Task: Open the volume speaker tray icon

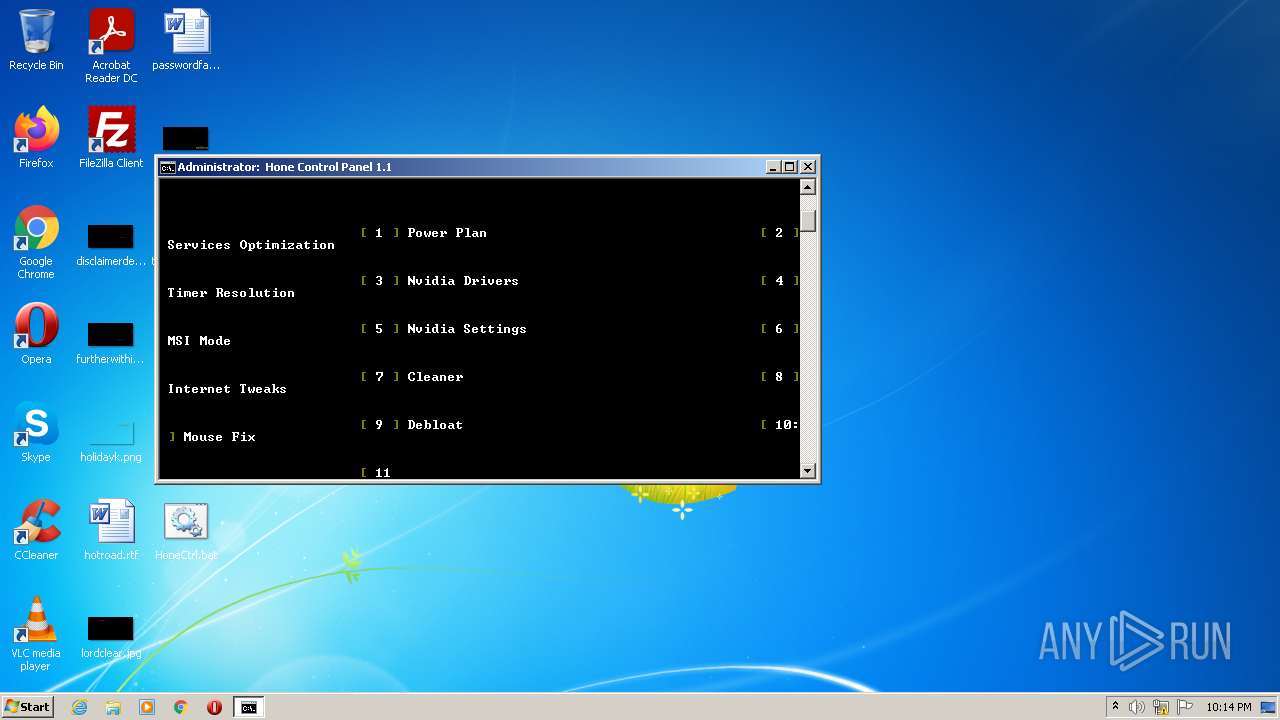Action: [1137, 707]
